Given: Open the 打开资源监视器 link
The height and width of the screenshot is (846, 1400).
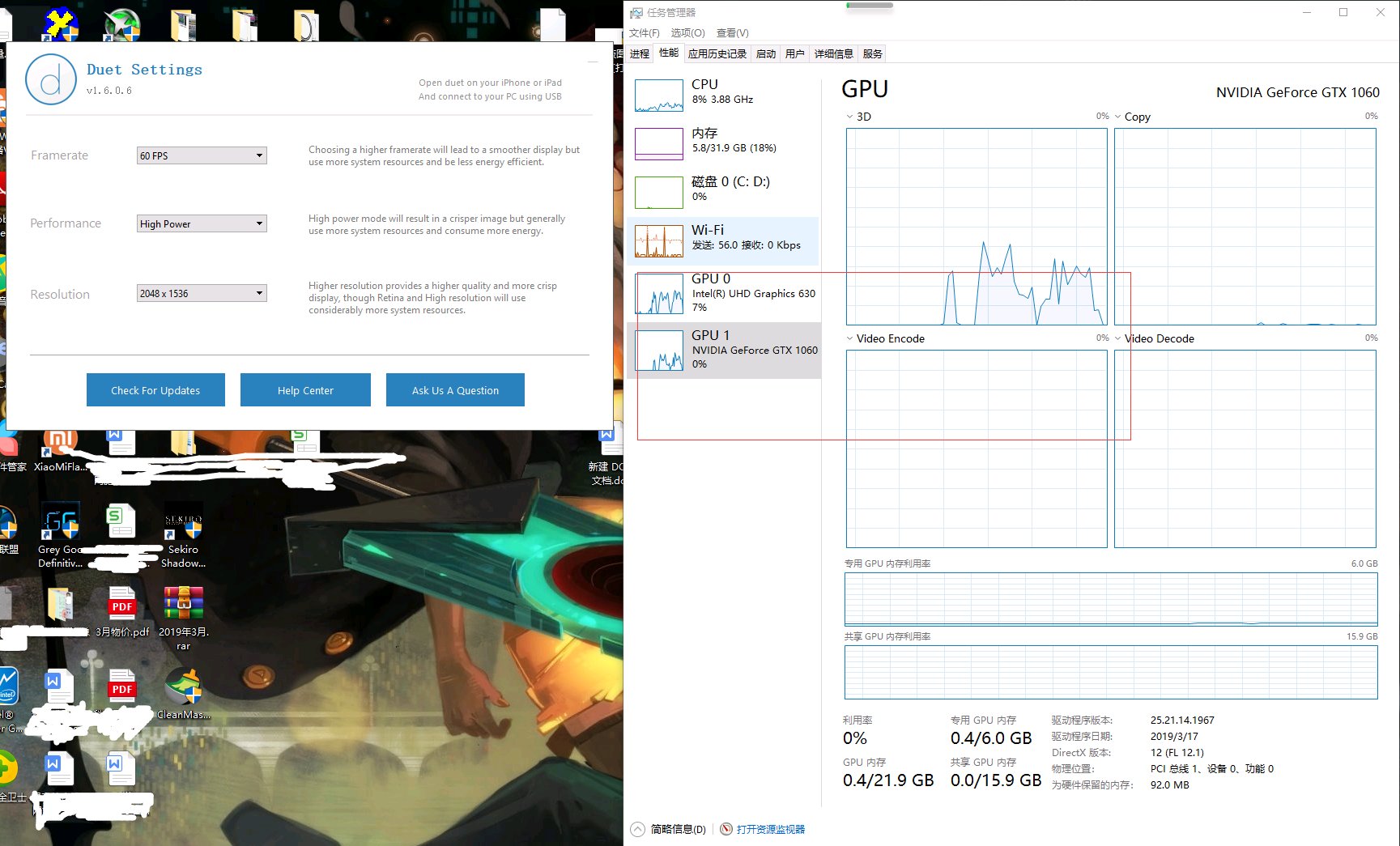Looking at the screenshot, I should (x=763, y=829).
